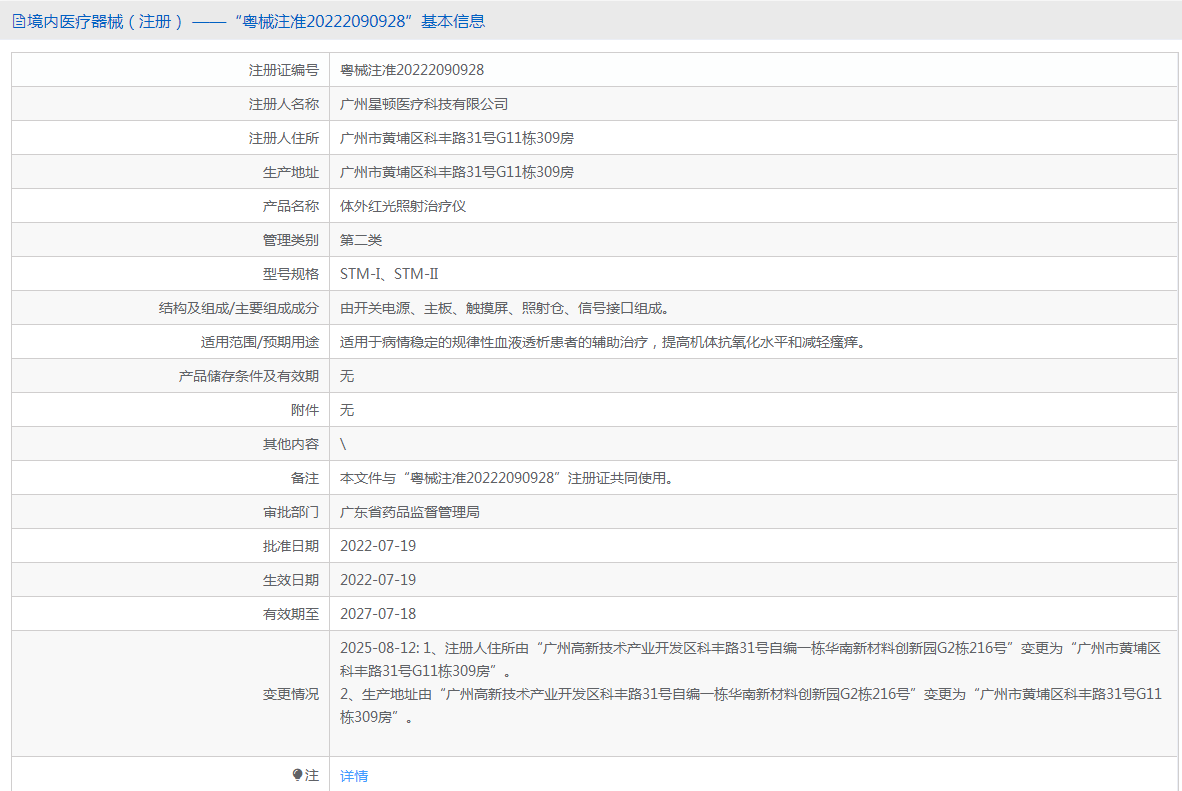This screenshot has height=791, width=1182.
Task: Click the 变更情况 row label
Action: [x=291, y=694]
